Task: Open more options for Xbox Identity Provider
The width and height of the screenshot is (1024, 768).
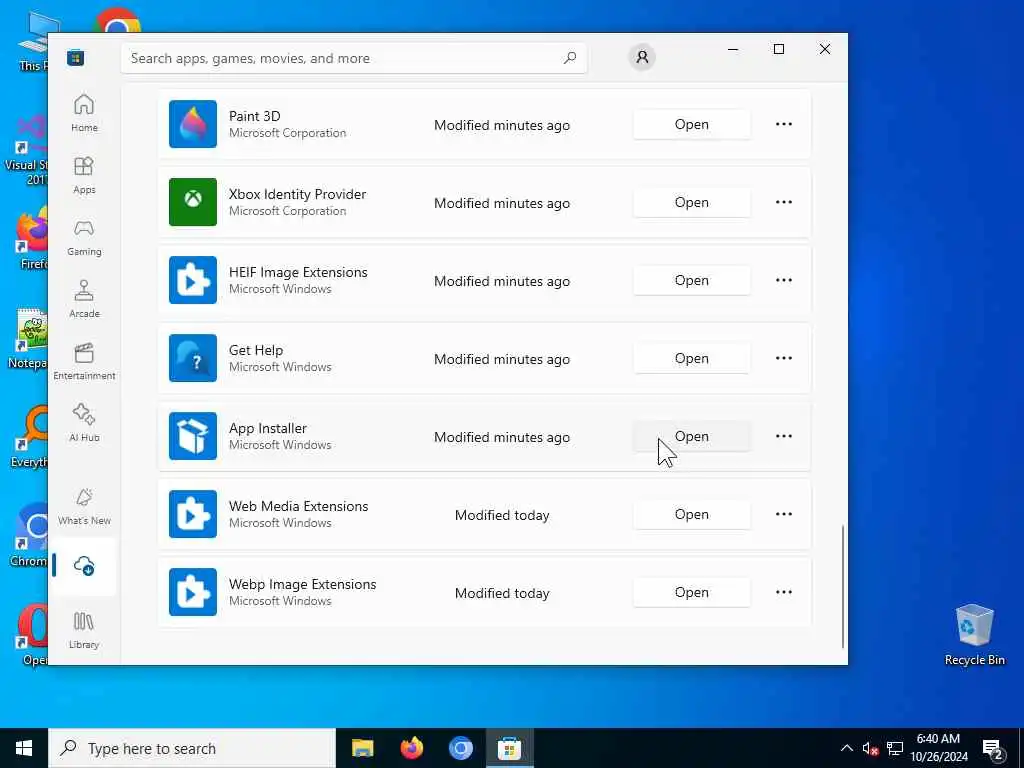Action: [784, 202]
